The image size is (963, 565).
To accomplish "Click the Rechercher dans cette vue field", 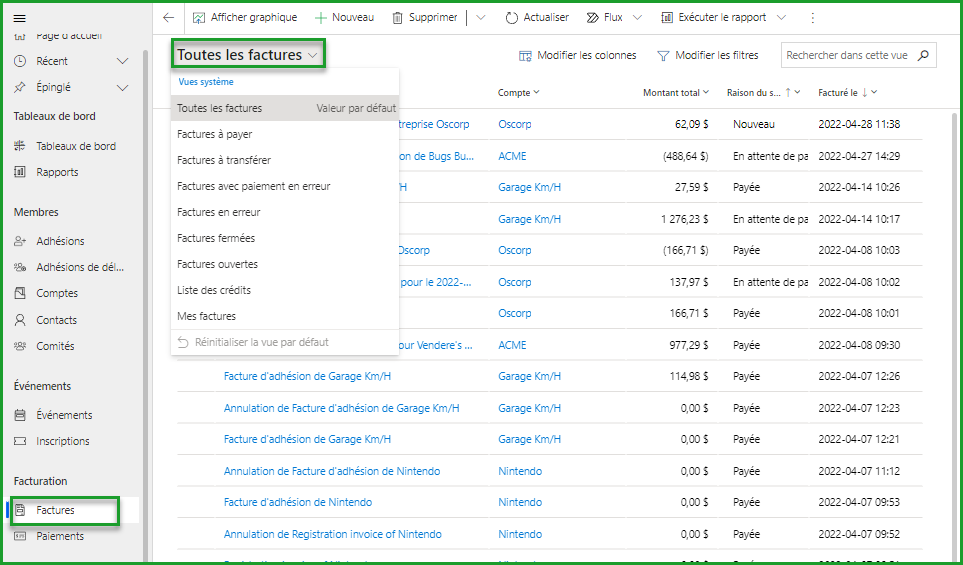I will [x=848, y=56].
